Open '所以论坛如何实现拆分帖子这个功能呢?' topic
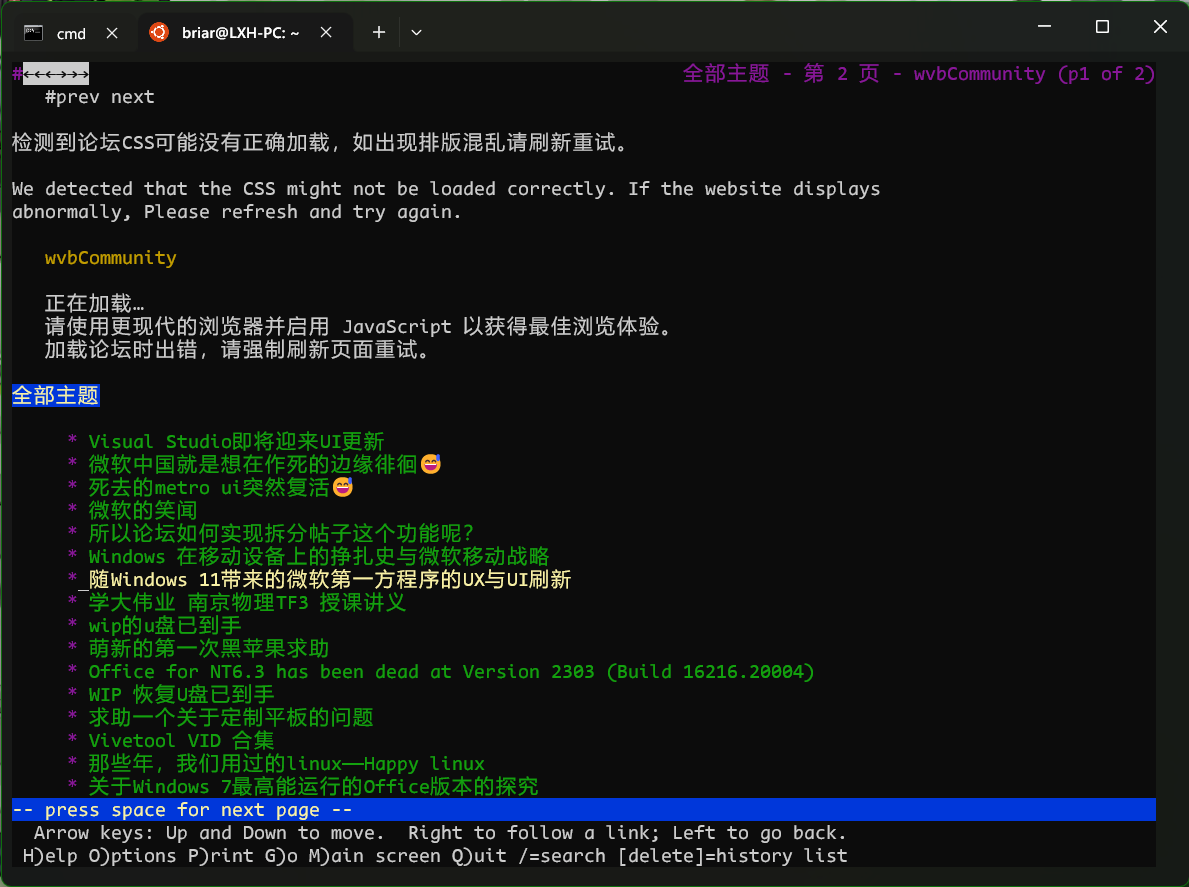Image resolution: width=1189 pixels, height=887 pixels. point(281,534)
